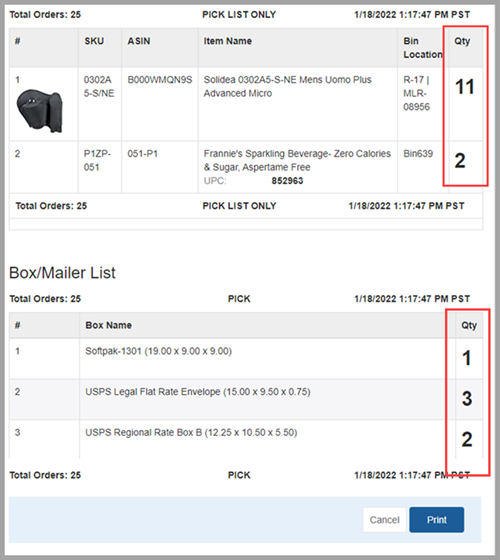The width and height of the screenshot is (500, 560).
Task: Click the Item Name column header
Action: [x=228, y=41]
